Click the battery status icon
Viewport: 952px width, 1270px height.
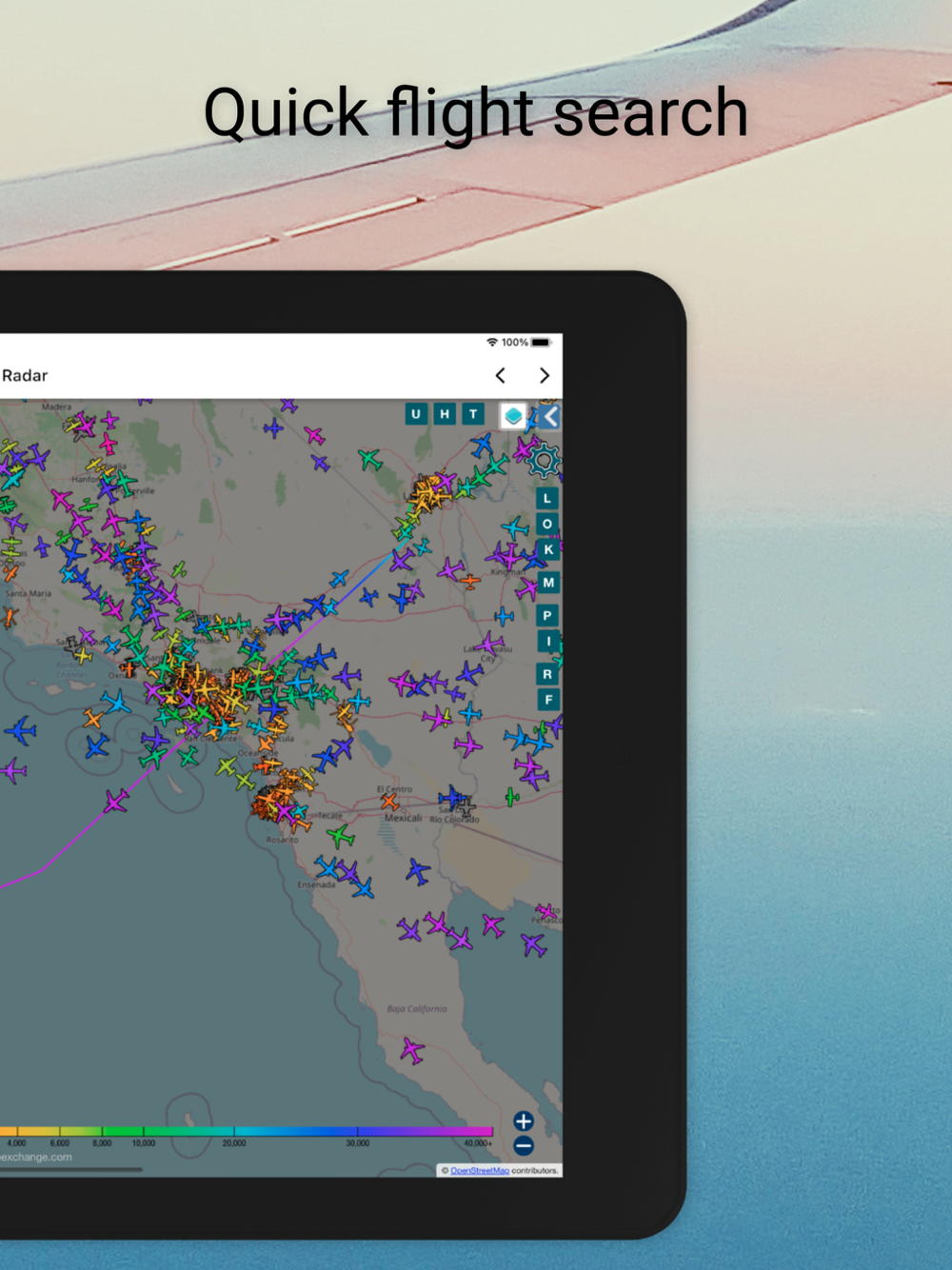(x=541, y=343)
